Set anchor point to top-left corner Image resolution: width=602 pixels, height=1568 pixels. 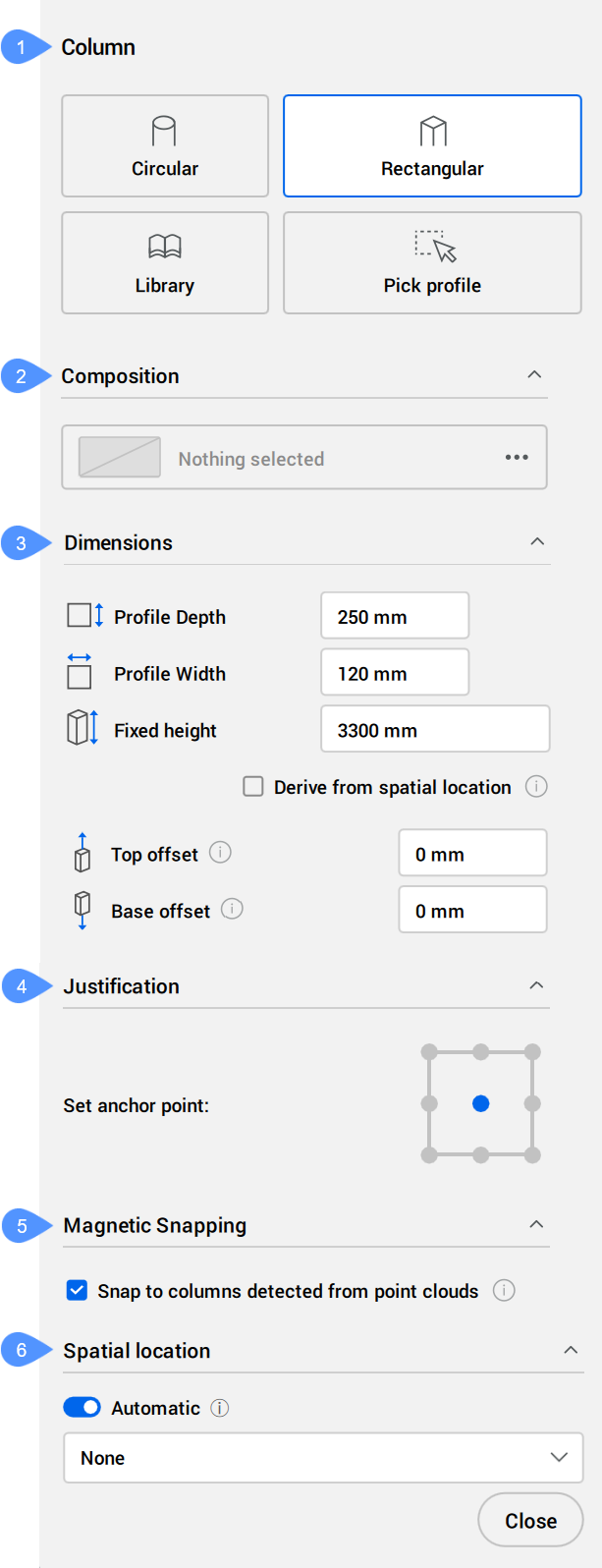[429, 1052]
